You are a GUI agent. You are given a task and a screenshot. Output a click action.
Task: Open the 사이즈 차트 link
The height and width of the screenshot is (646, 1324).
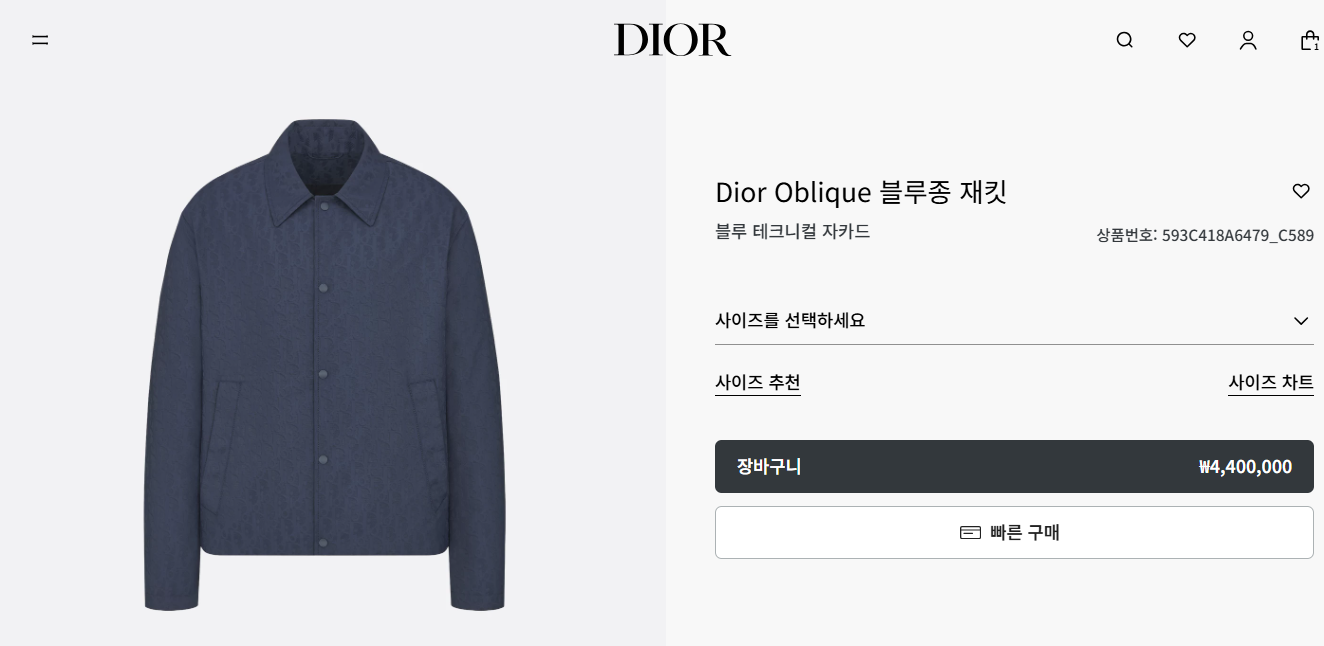pos(1271,382)
